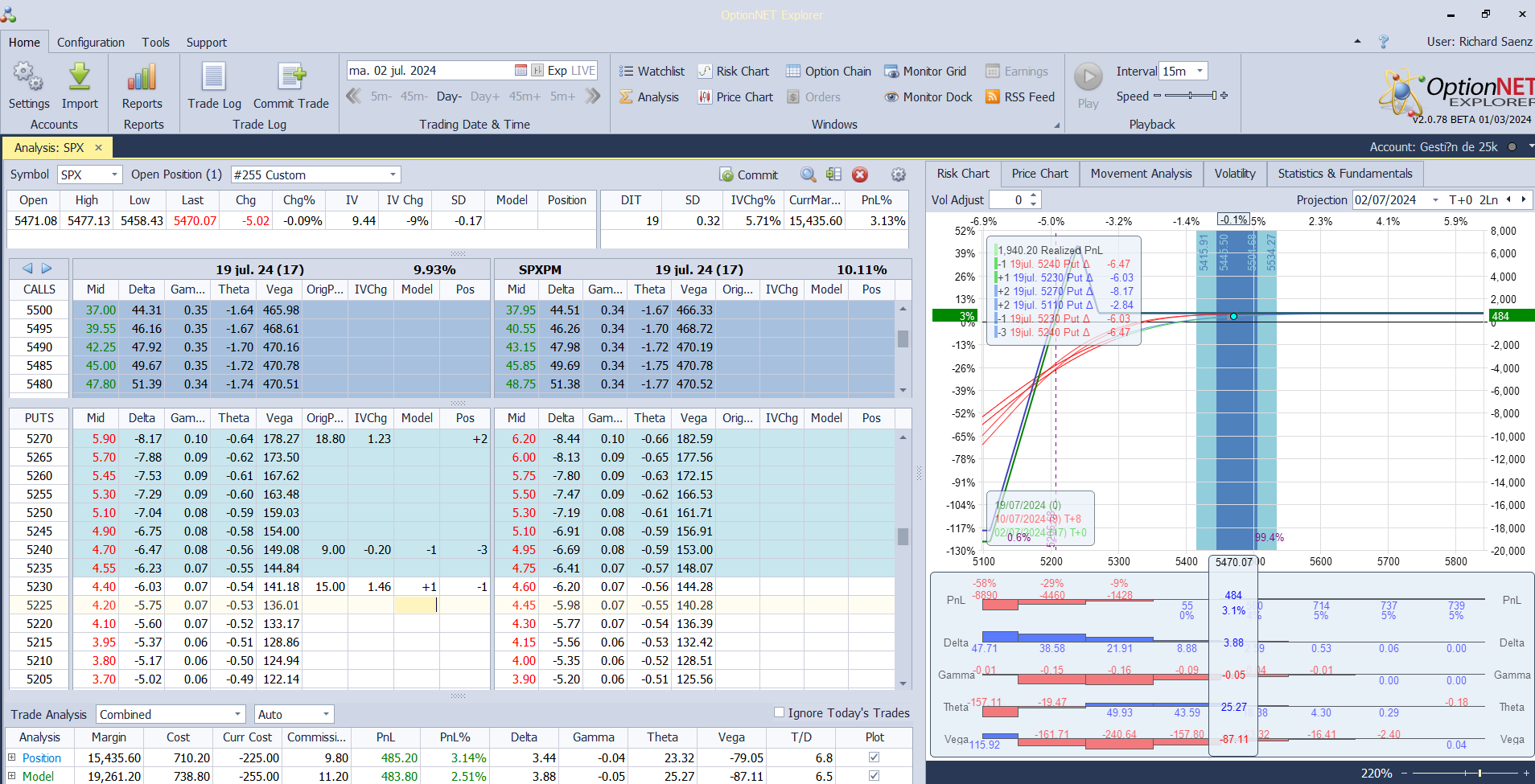
Task: Switch to the Statistics & Fundamentals tab
Action: point(1345,174)
